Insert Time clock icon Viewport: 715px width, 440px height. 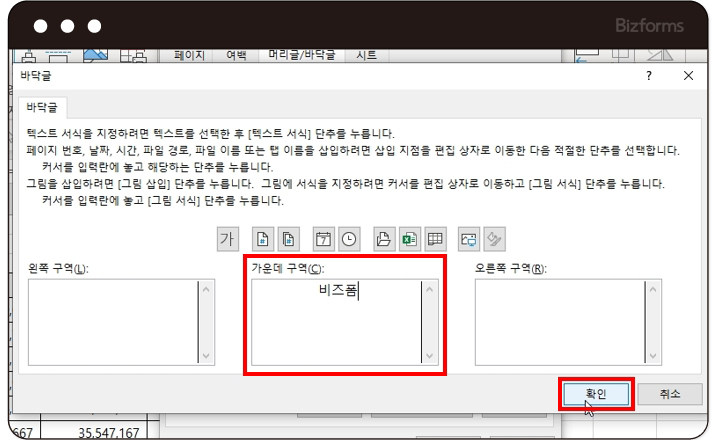click(x=349, y=239)
